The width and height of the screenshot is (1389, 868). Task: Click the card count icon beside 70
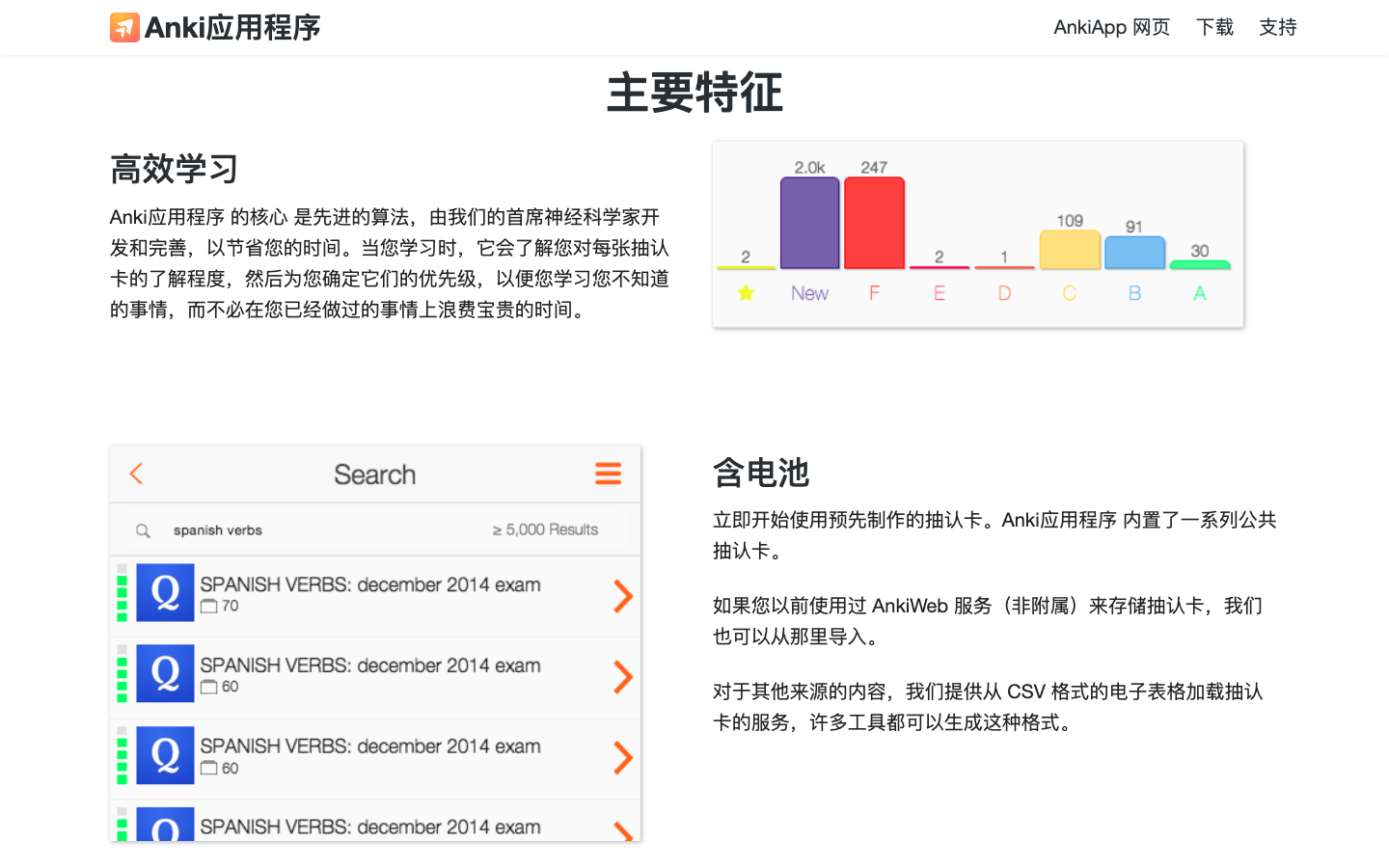coord(208,607)
